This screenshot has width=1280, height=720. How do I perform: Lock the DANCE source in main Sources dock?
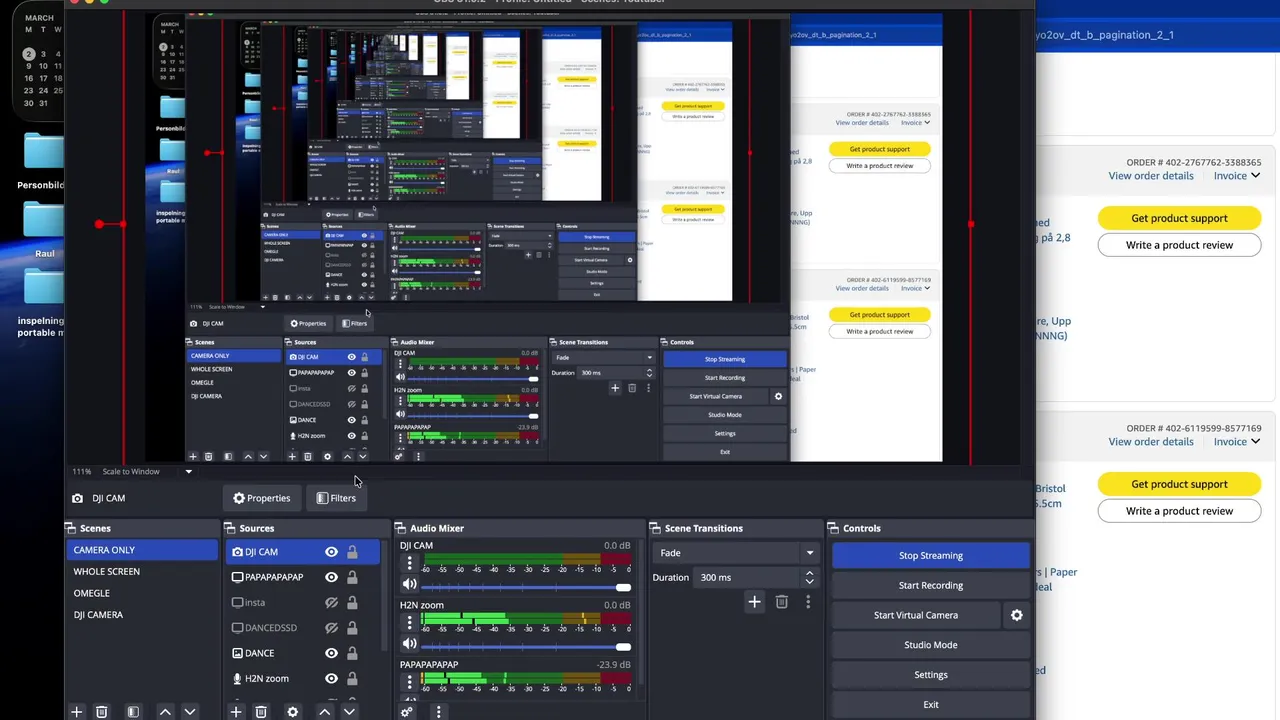click(352, 653)
